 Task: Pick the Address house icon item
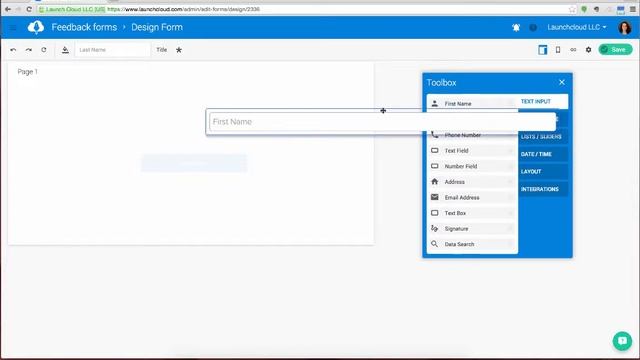(435, 182)
